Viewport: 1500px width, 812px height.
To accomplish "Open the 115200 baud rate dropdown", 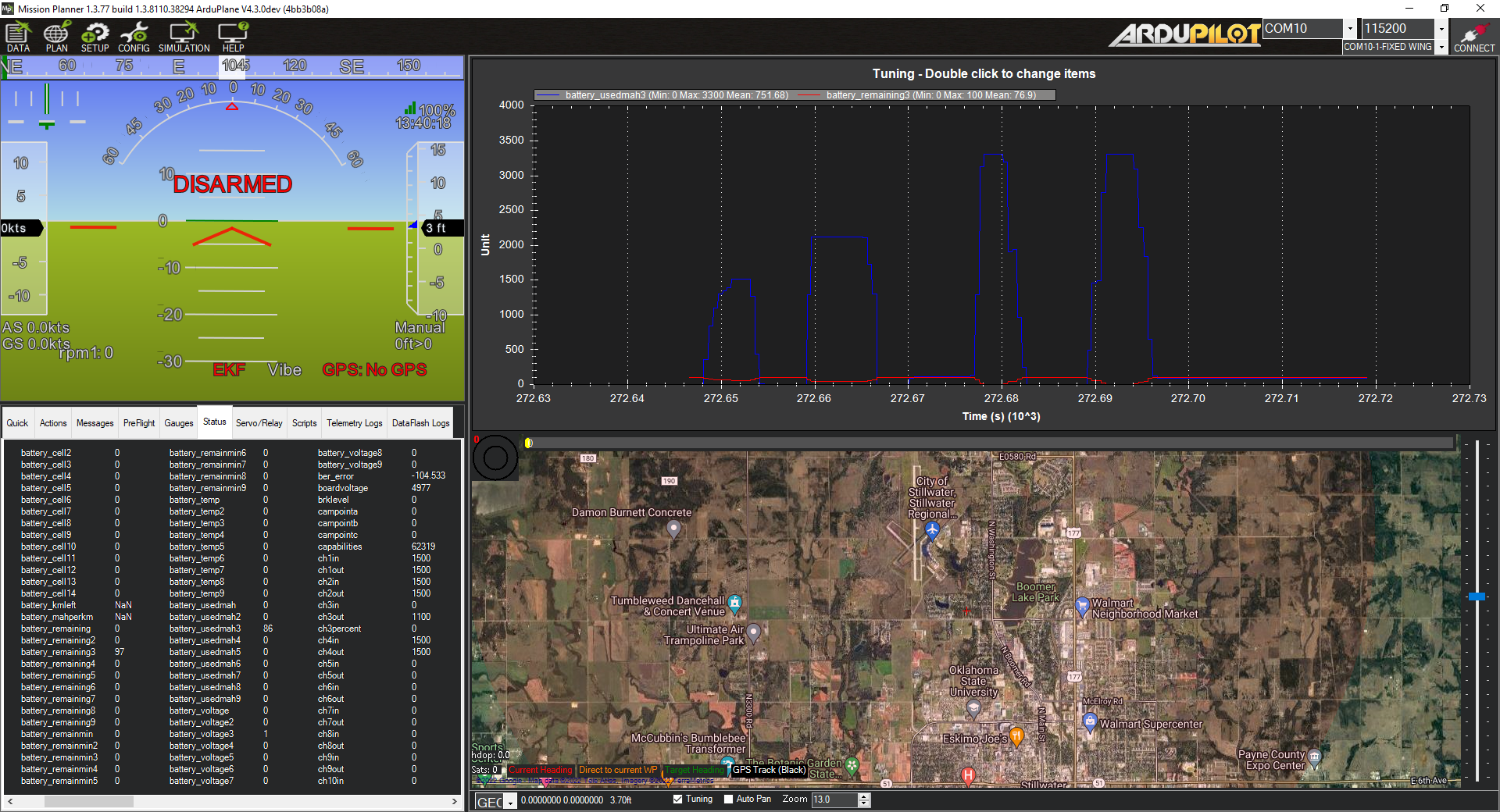I will (1441, 29).
